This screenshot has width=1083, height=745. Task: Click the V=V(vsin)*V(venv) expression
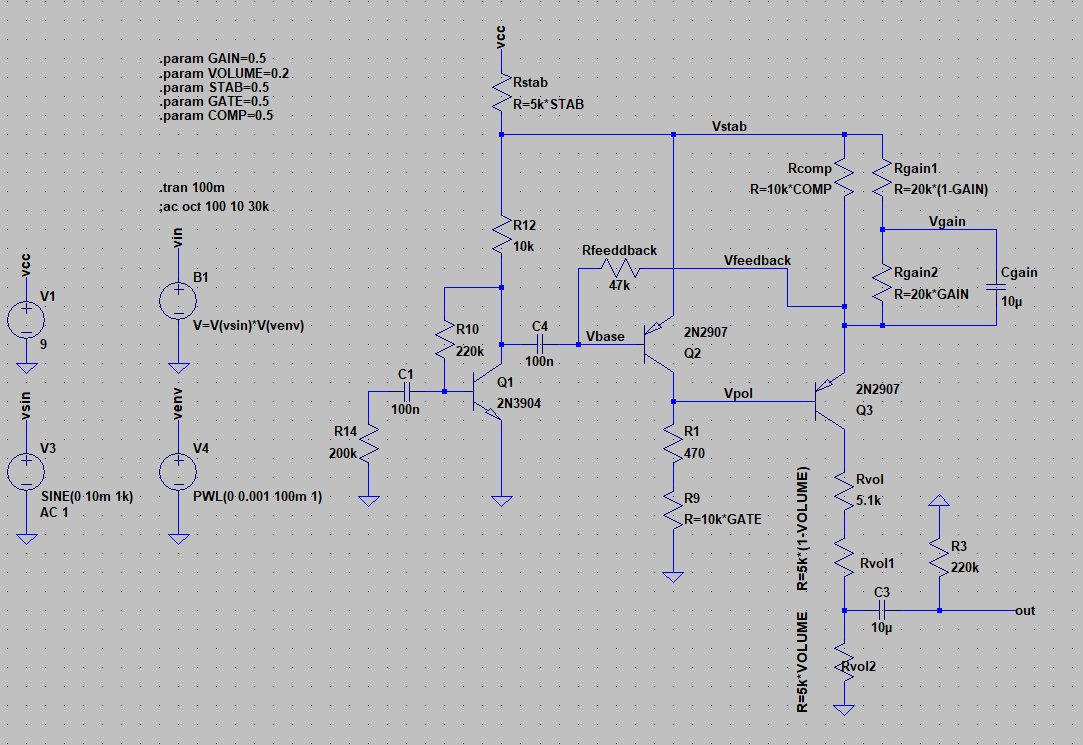coord(249,325)
